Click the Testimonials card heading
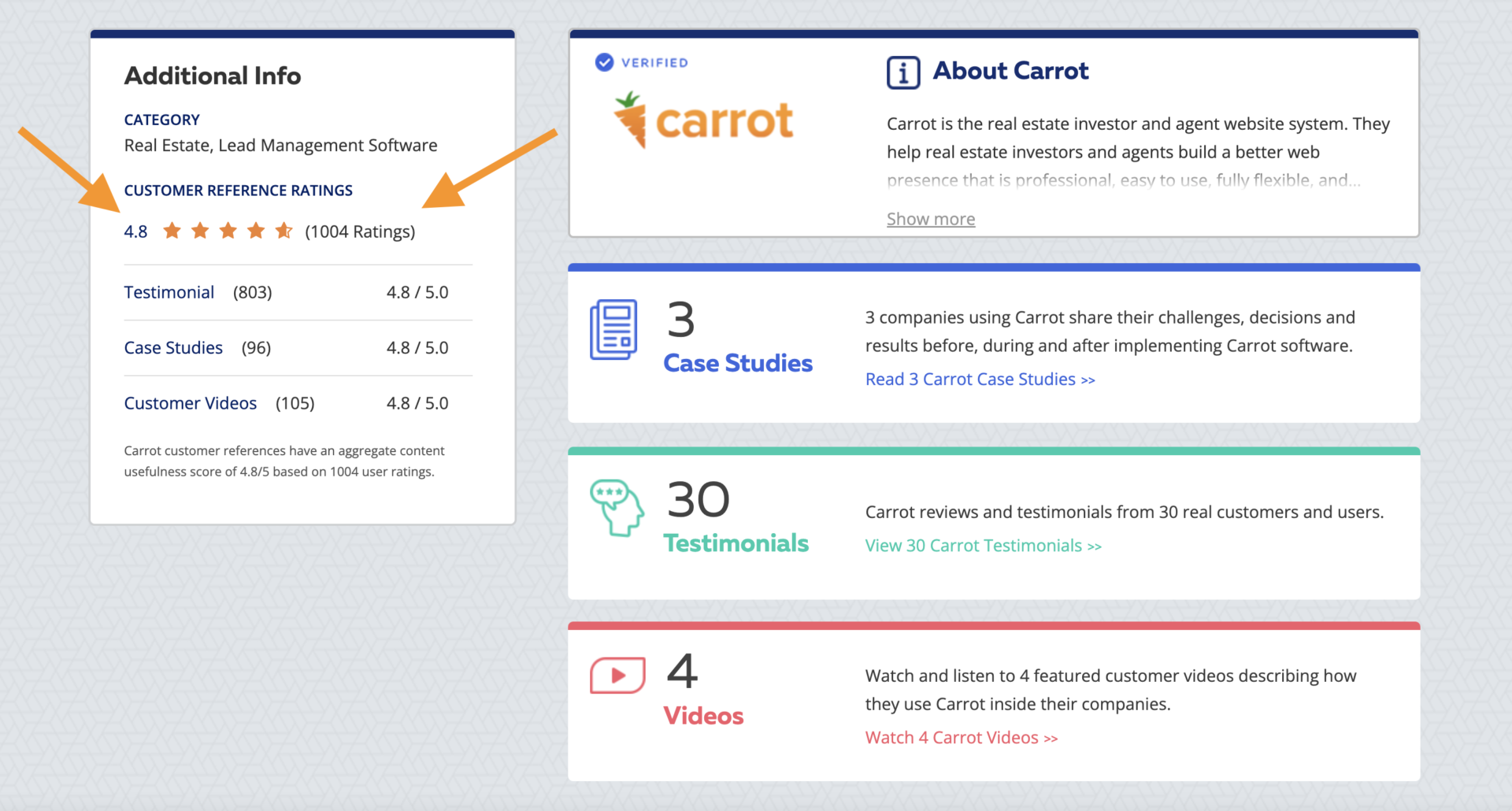Screen dimensions: 1512x811 736,543
